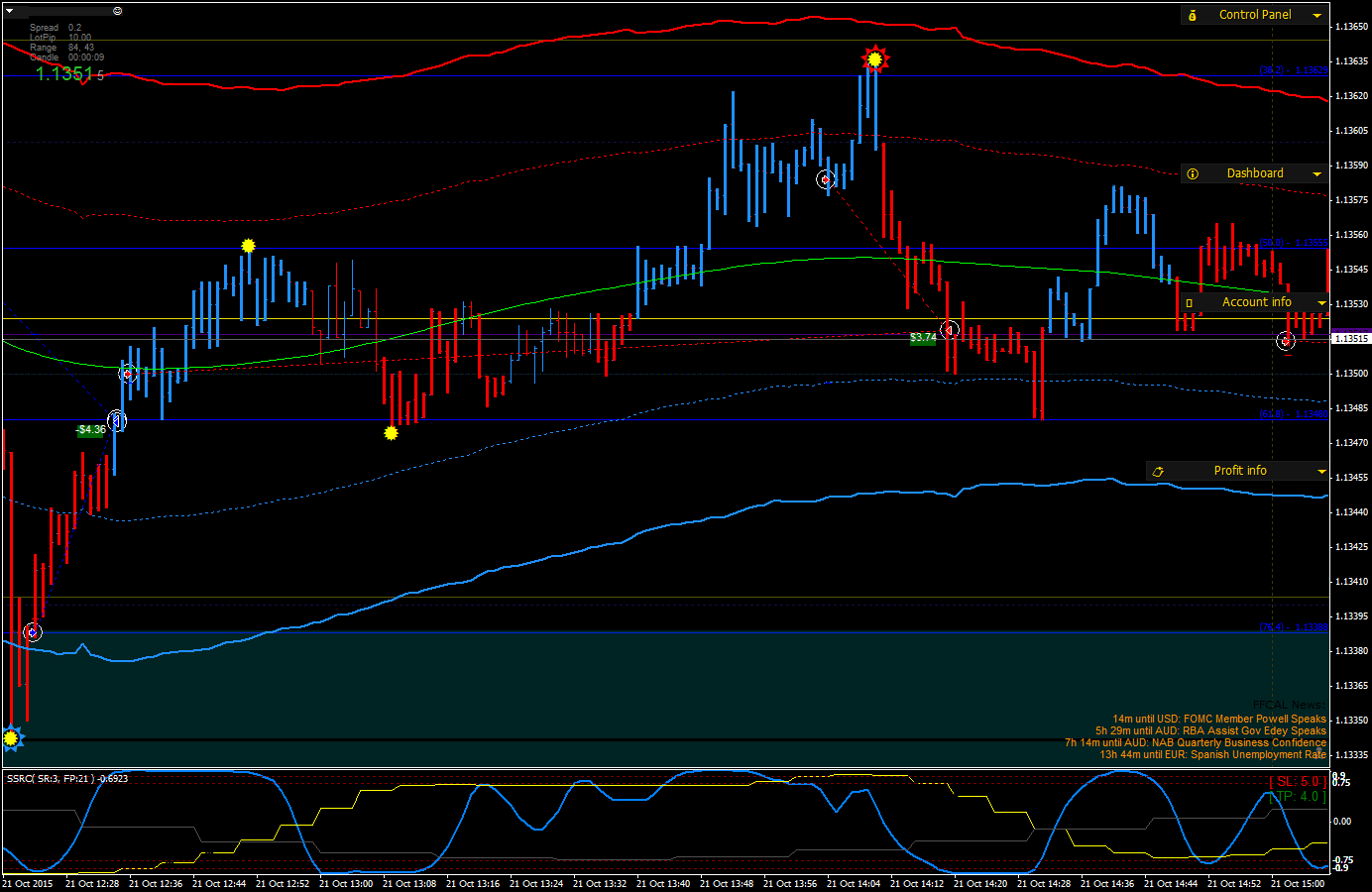Click the current price tag 1.13515 on the axis
Image resolution: width=1372 pixels, height=892 pixels.
tap(1350, 339)
